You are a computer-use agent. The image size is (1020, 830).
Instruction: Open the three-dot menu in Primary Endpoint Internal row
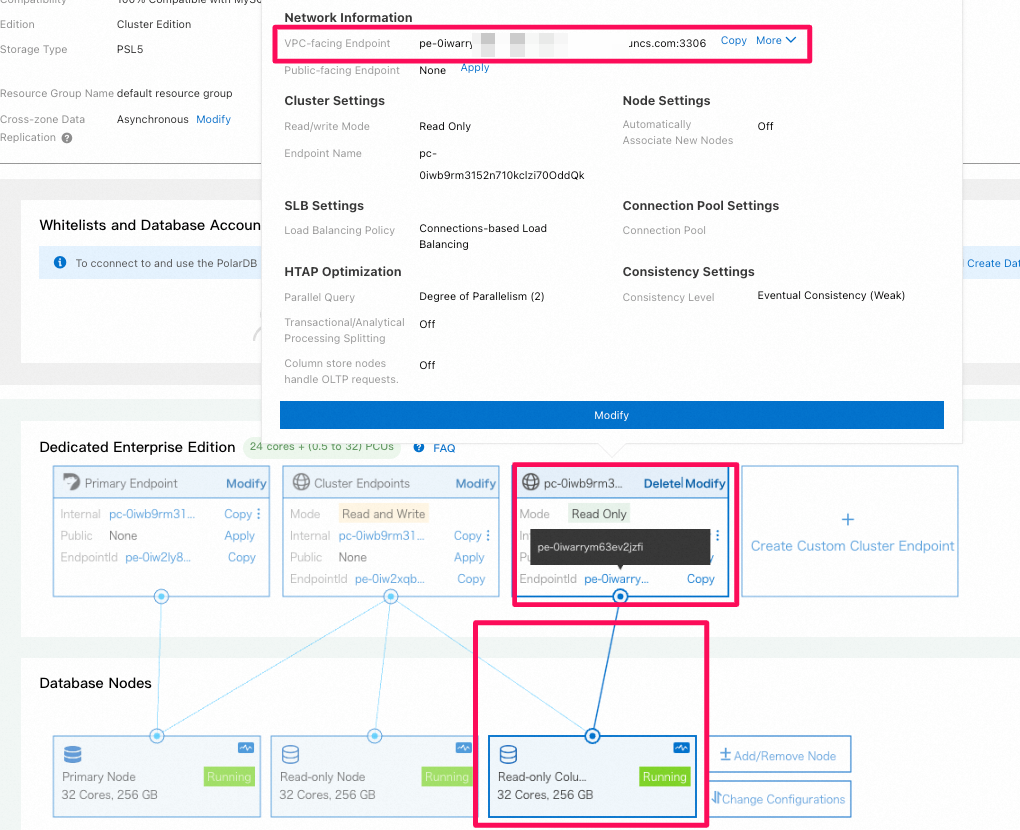[259, 514]
